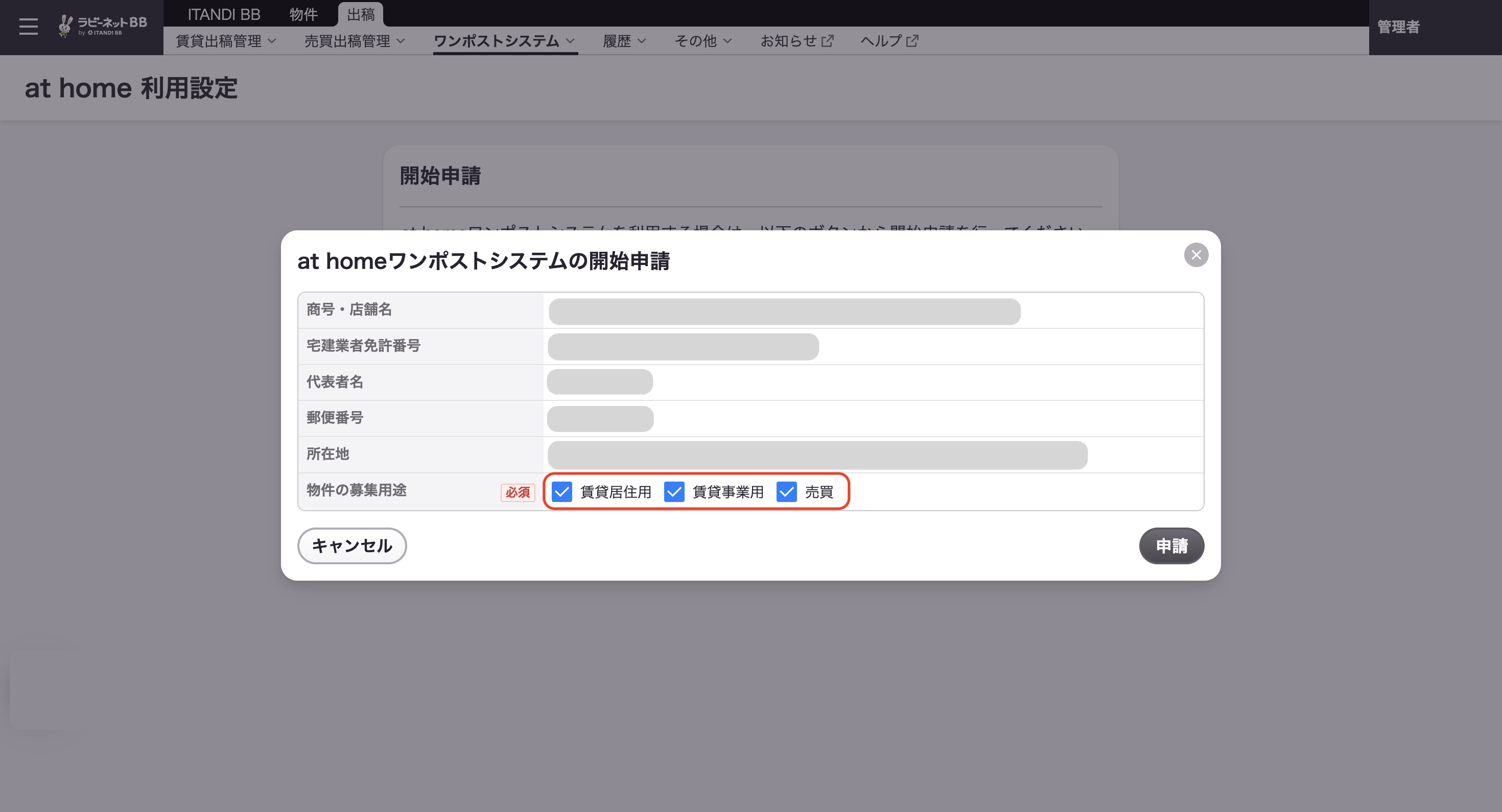Switch to the 出稿 tab
1502x812 pixels.
click(361, 14)
